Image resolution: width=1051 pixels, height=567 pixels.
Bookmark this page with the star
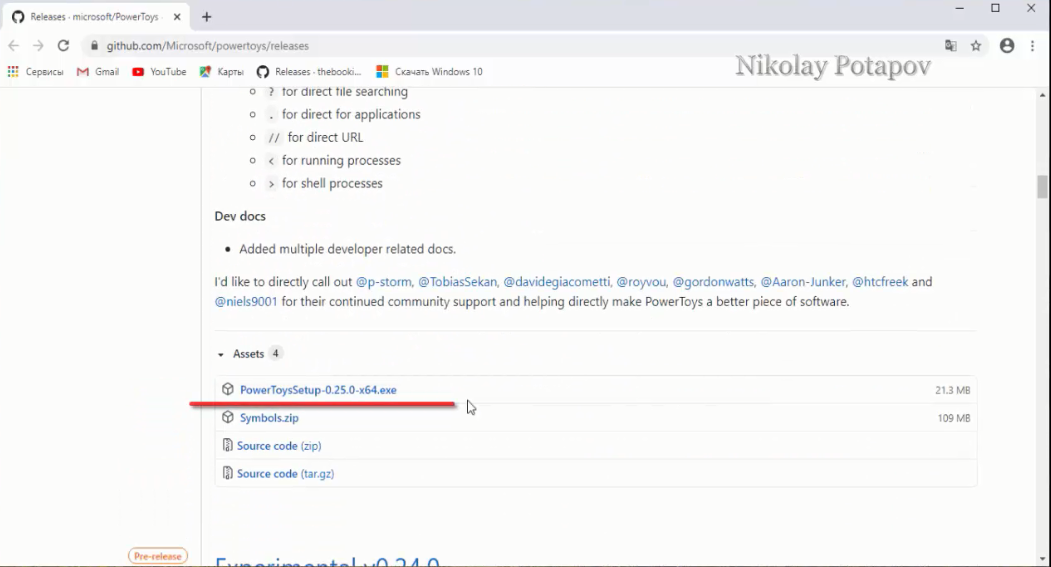(976, 46)
